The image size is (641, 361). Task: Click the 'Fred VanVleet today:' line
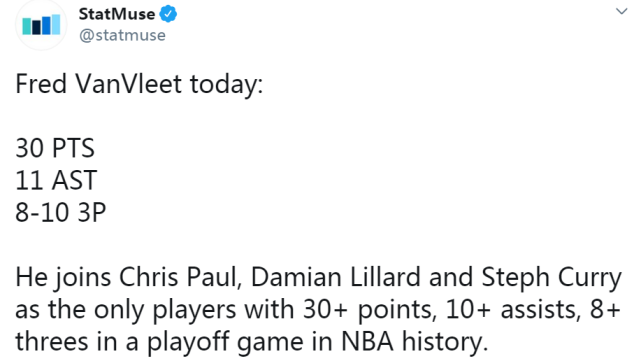(139, 85)
